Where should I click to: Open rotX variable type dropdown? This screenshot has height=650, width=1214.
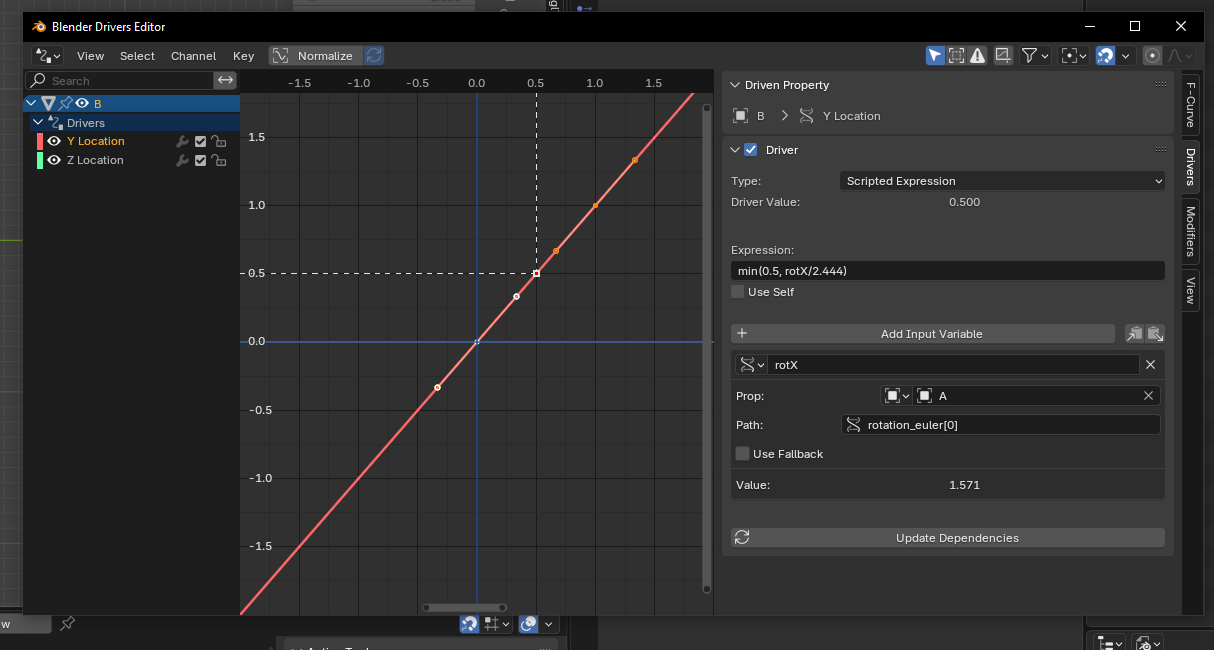[752, 365]
